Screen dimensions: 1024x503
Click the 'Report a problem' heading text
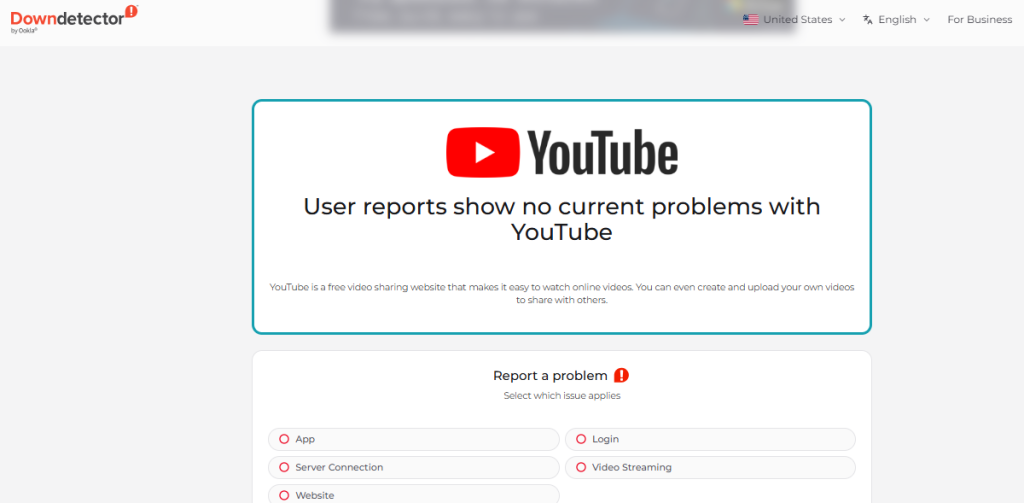click(550, 376)
